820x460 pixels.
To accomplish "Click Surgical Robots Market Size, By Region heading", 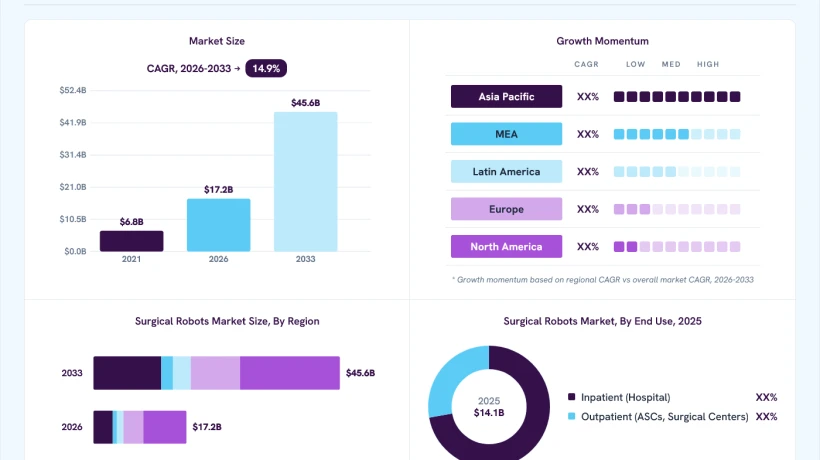I will 227,321.
